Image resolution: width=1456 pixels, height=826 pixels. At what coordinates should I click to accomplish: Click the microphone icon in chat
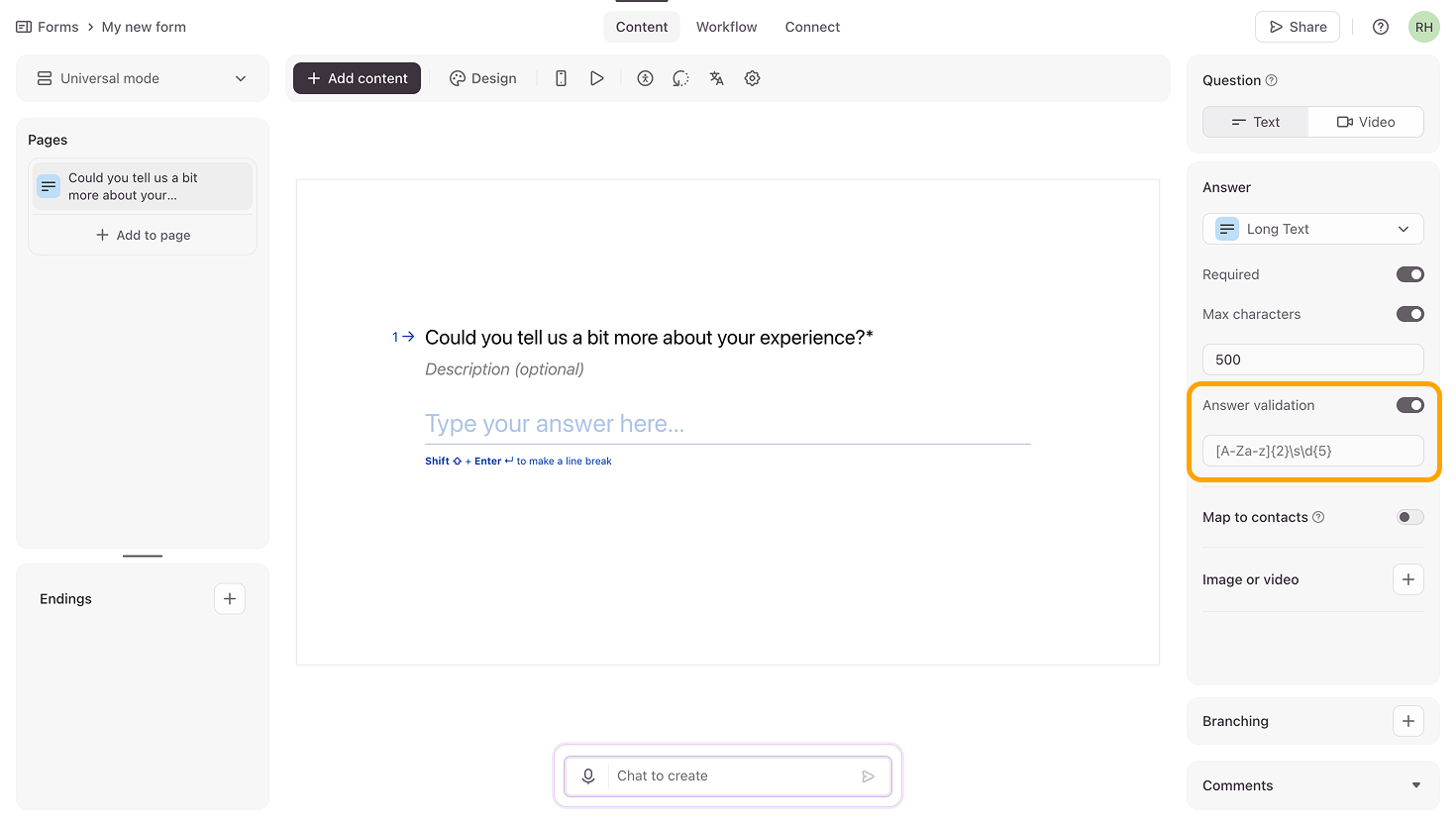(588, 775)
